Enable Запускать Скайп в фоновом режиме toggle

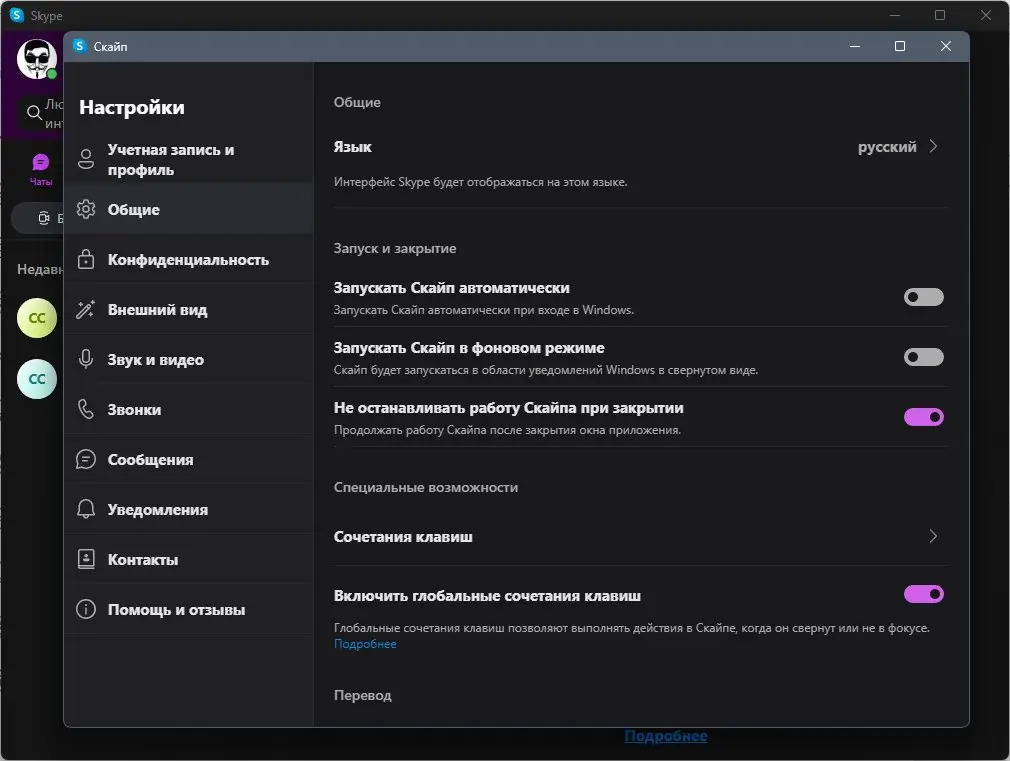coord(923,357)
